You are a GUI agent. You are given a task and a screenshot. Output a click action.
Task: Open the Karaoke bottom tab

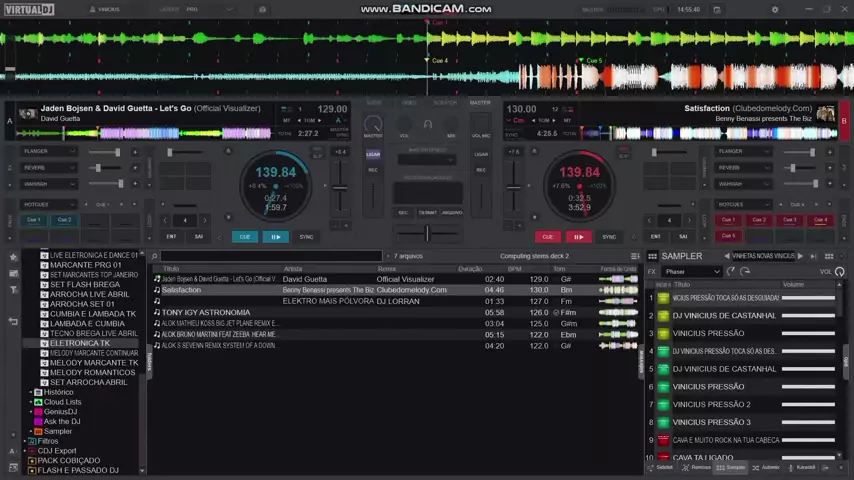coord(801,467)
